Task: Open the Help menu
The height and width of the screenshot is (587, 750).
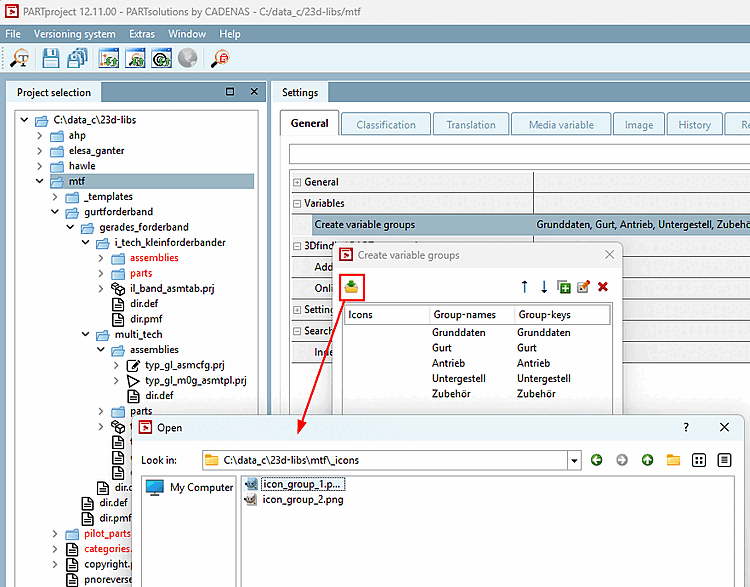Action: (x=230, y=34)
